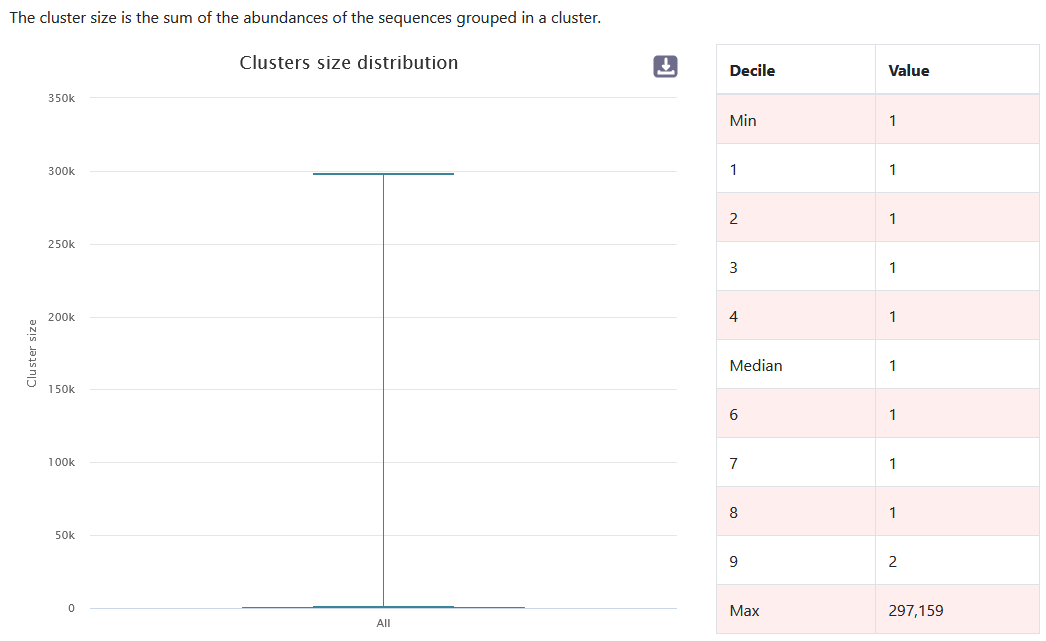Screen dimensions: 1046x641
Task: Click the download arrow inside the tray symbol
Action: tap(664, 66)
